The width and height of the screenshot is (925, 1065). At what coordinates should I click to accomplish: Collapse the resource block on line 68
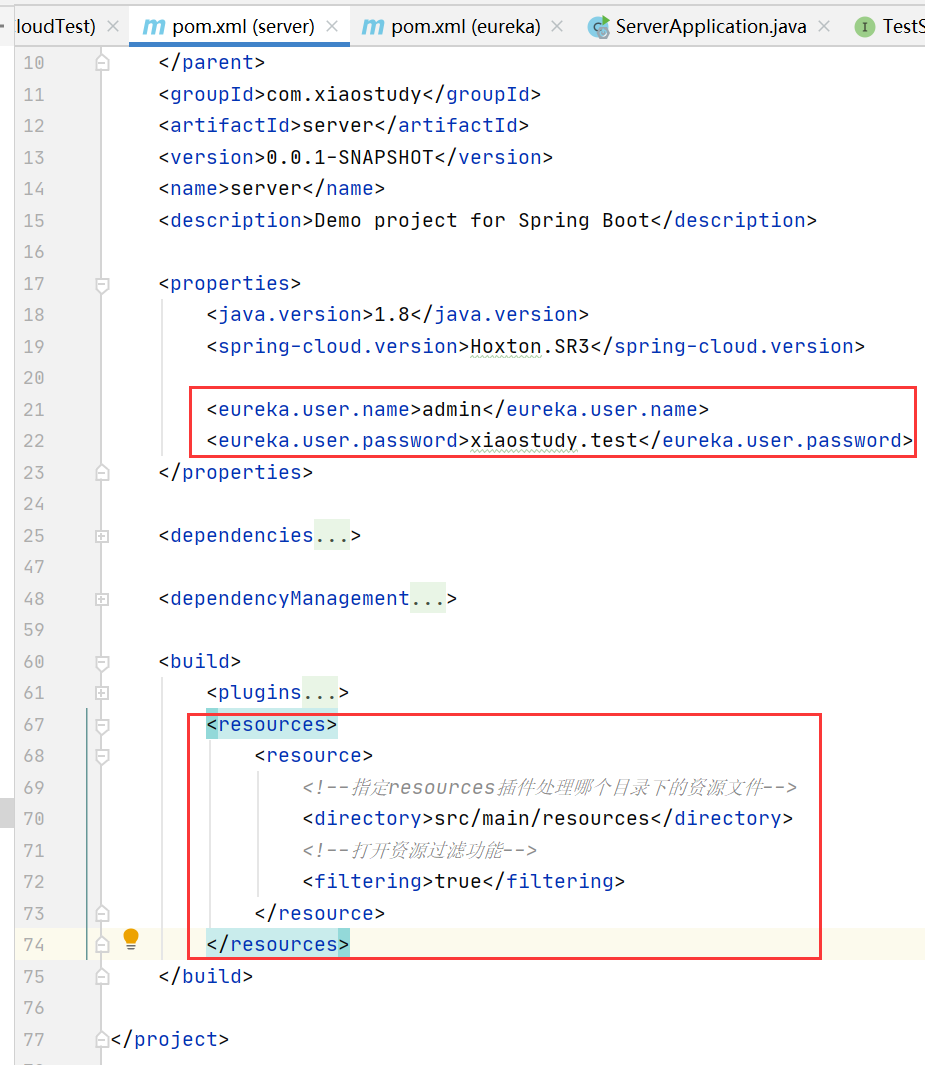tap(102, 757)
